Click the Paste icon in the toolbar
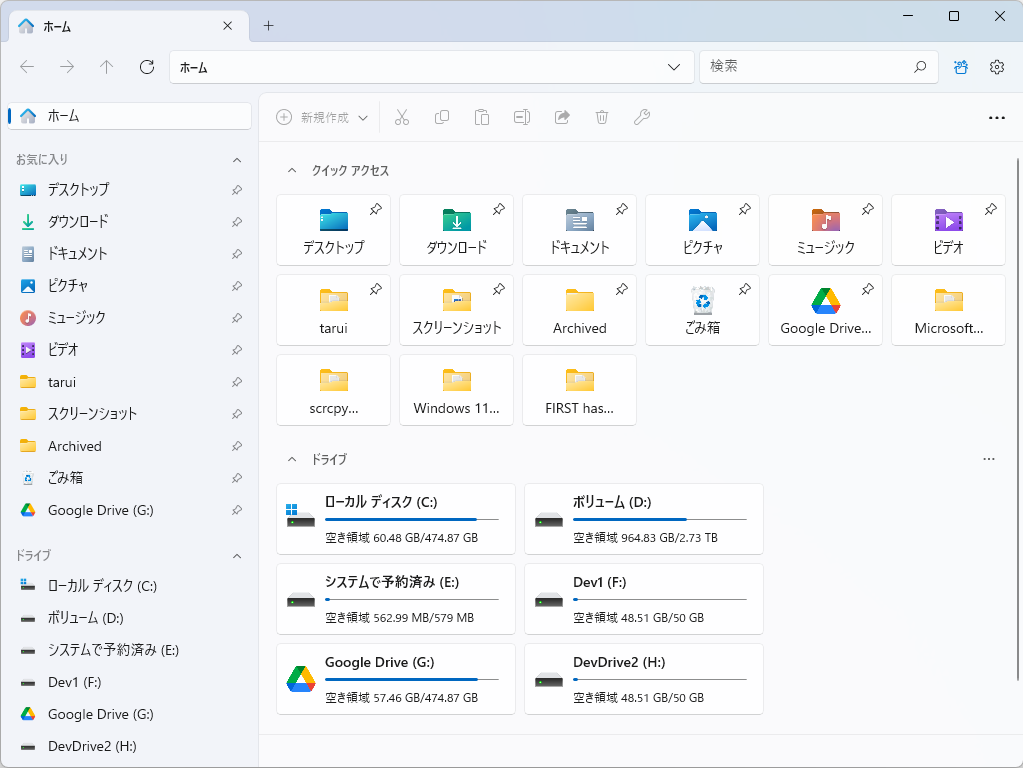The image size is (1023, 768). pos(481,116)
